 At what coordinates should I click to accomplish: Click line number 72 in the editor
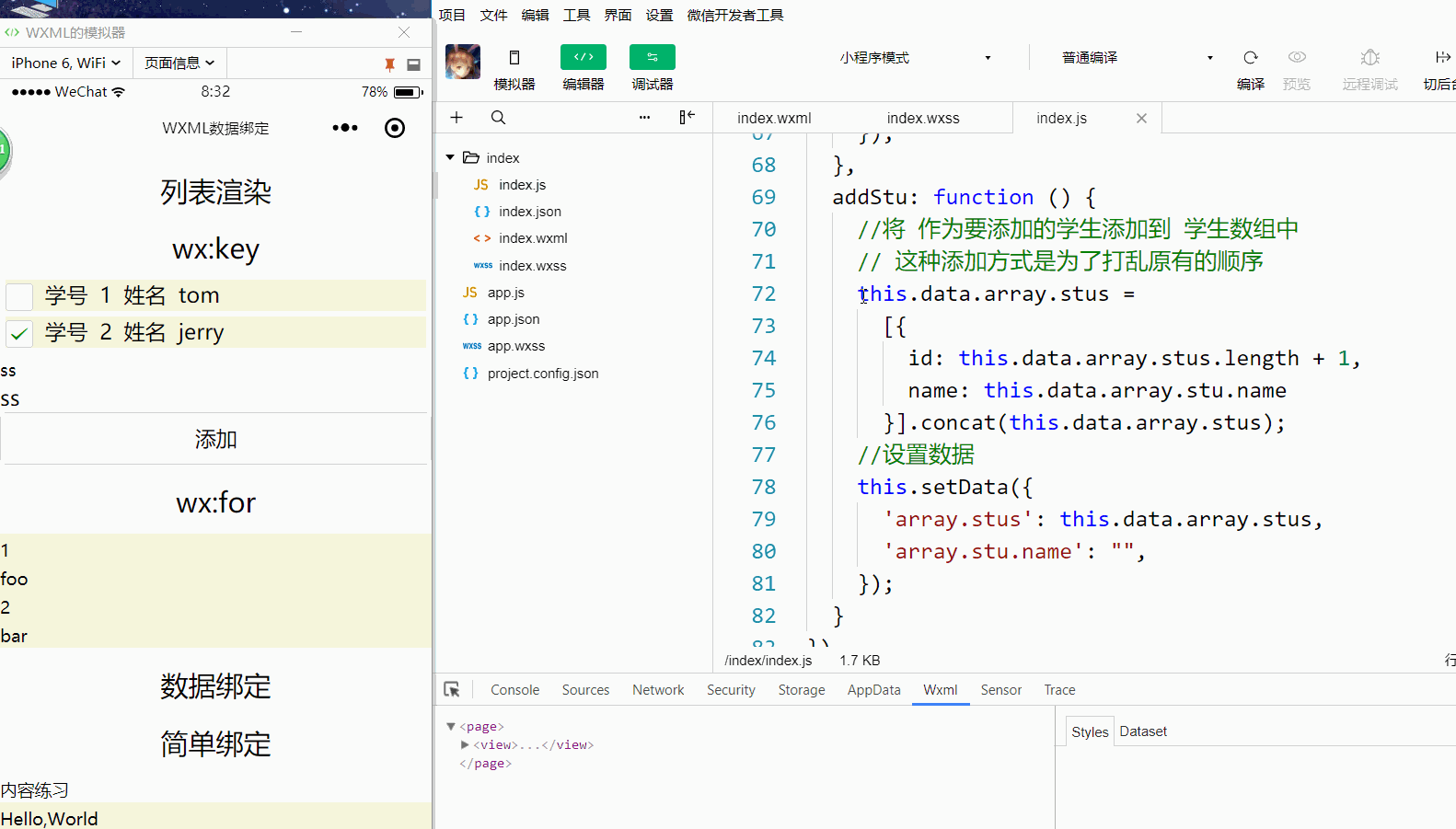[763, 294]
